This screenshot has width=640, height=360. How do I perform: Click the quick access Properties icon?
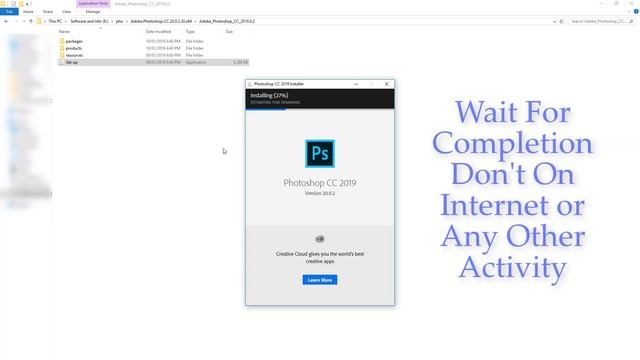pyautogui.click(x=13, y=4)
